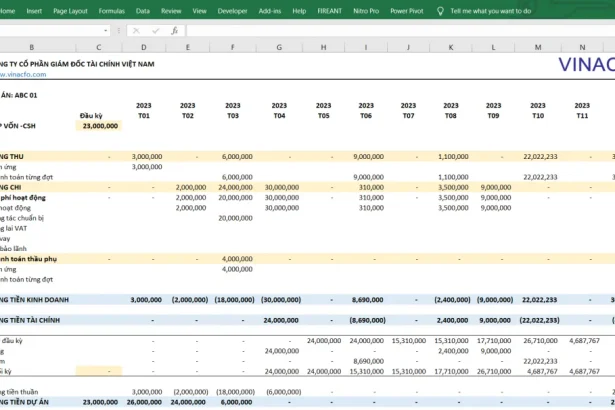Click 4,000,000 in highlighted subcontractor payment row

pyautogui.click(x=237, y=259)
